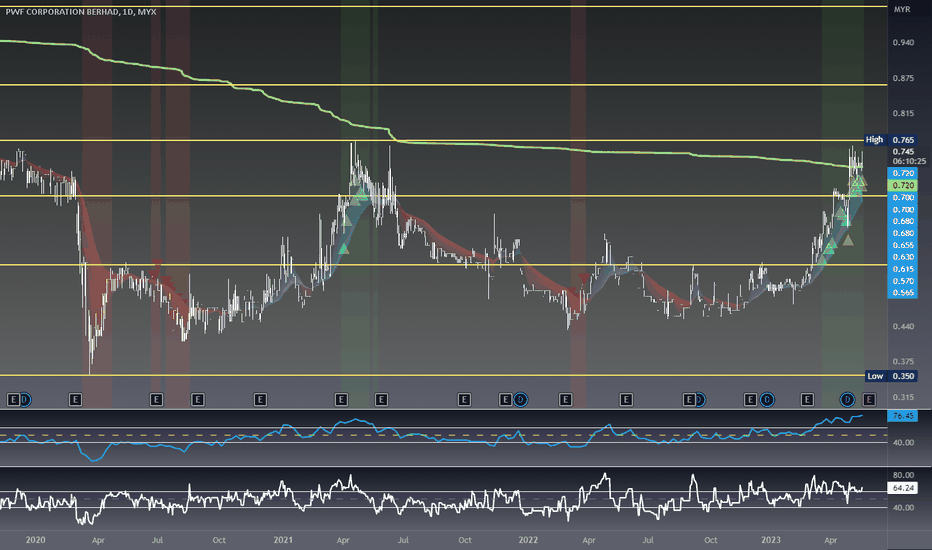Open the dividend marker from May 2023

coord(848,400)
